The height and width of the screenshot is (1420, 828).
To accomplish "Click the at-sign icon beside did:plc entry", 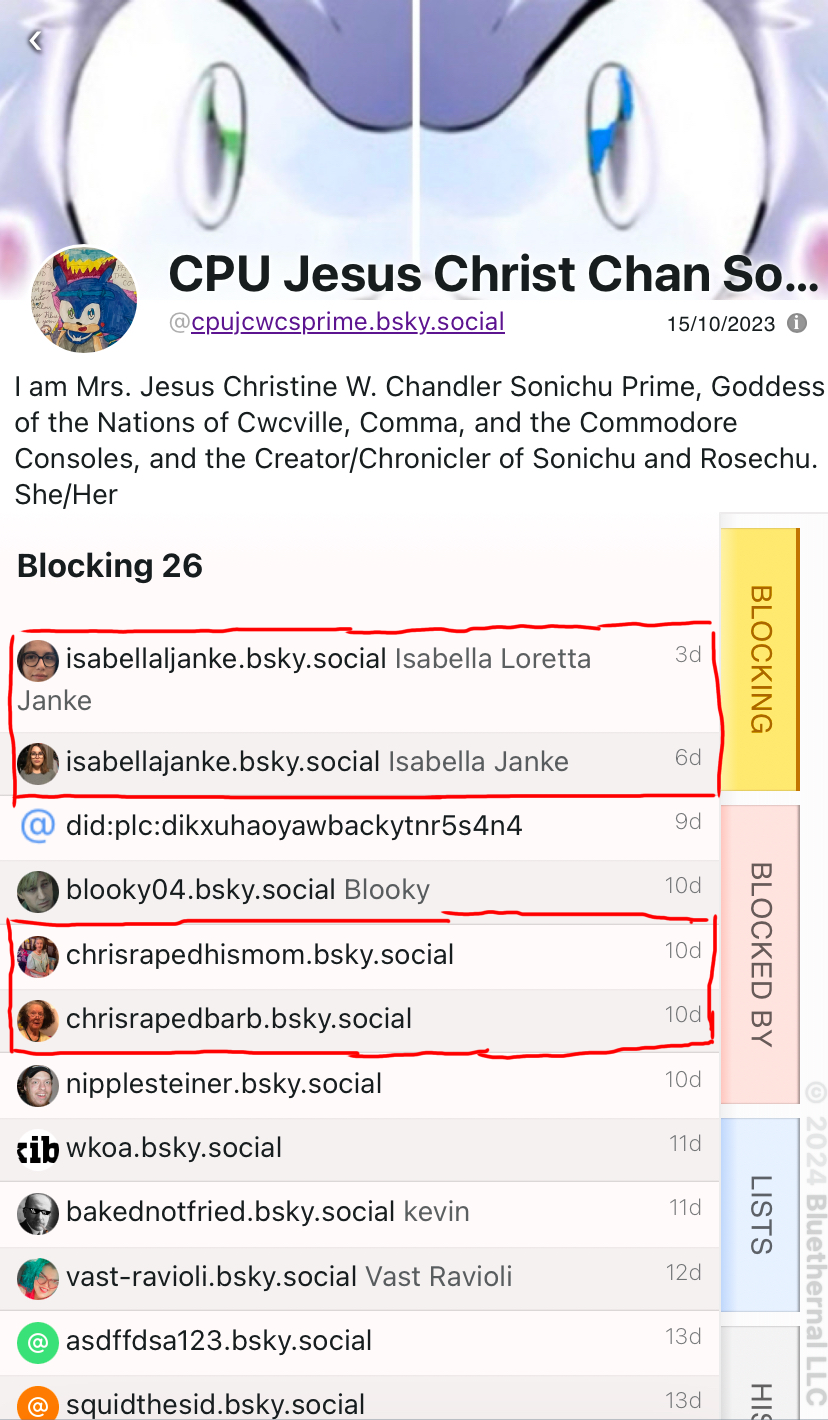I will [x=38, y=826].
